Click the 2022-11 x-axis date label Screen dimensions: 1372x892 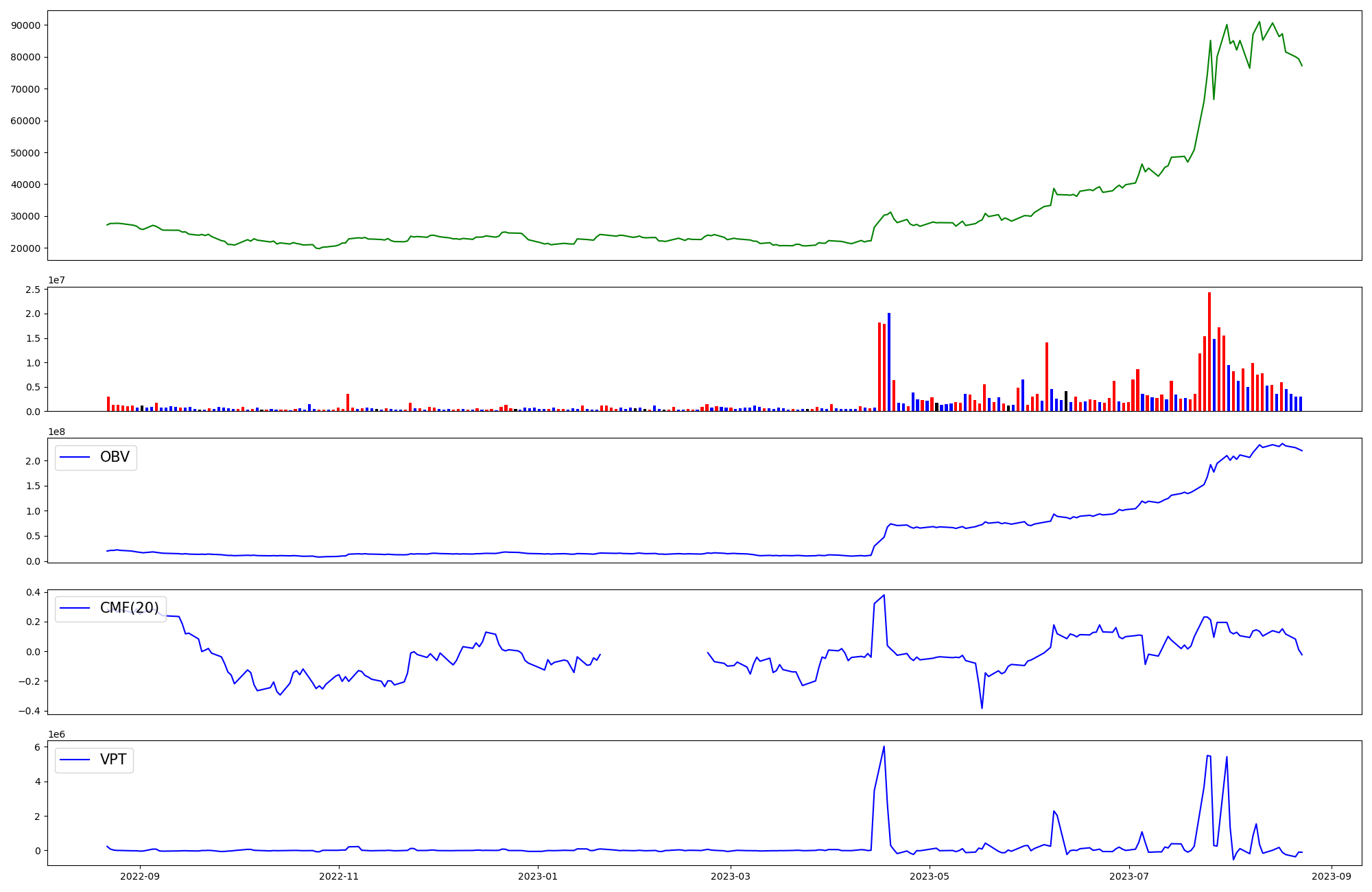339,876
